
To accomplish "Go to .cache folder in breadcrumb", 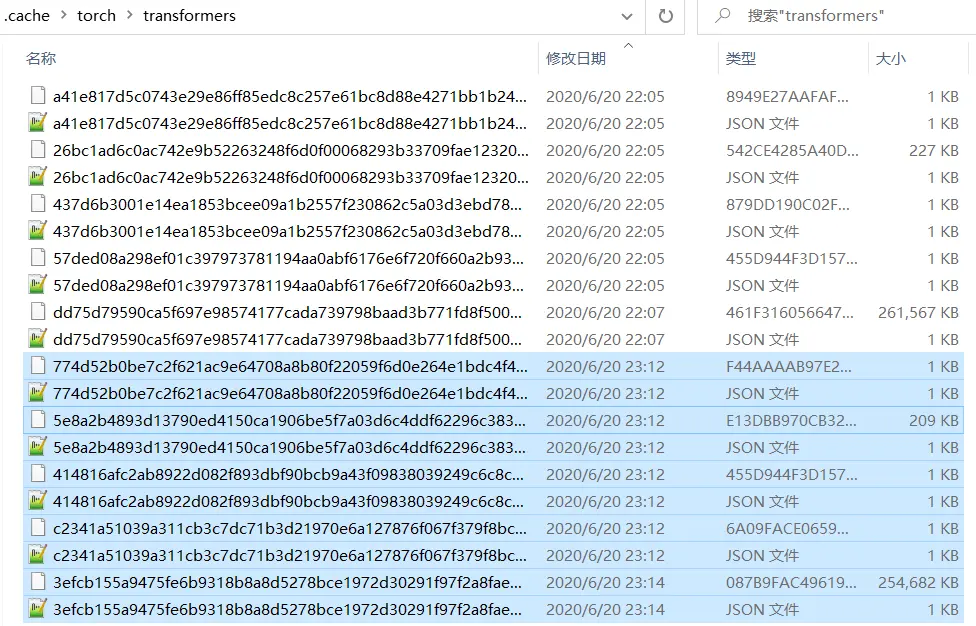I will point(27,16).
